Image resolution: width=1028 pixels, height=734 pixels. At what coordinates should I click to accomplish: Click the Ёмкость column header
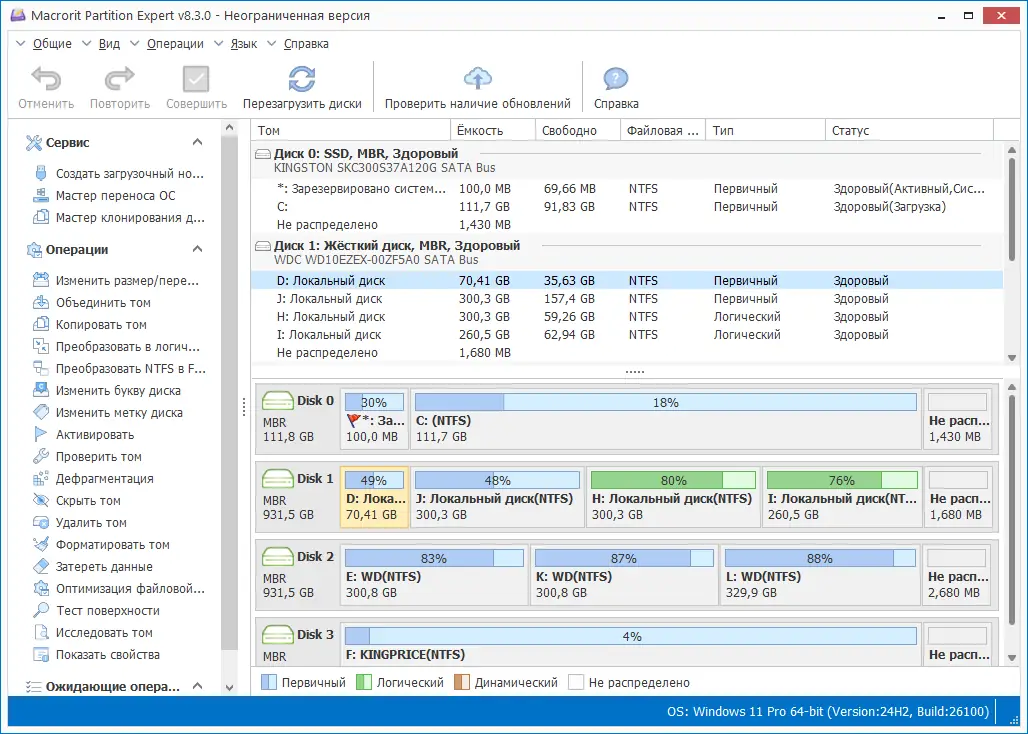[x=480, y=131]
